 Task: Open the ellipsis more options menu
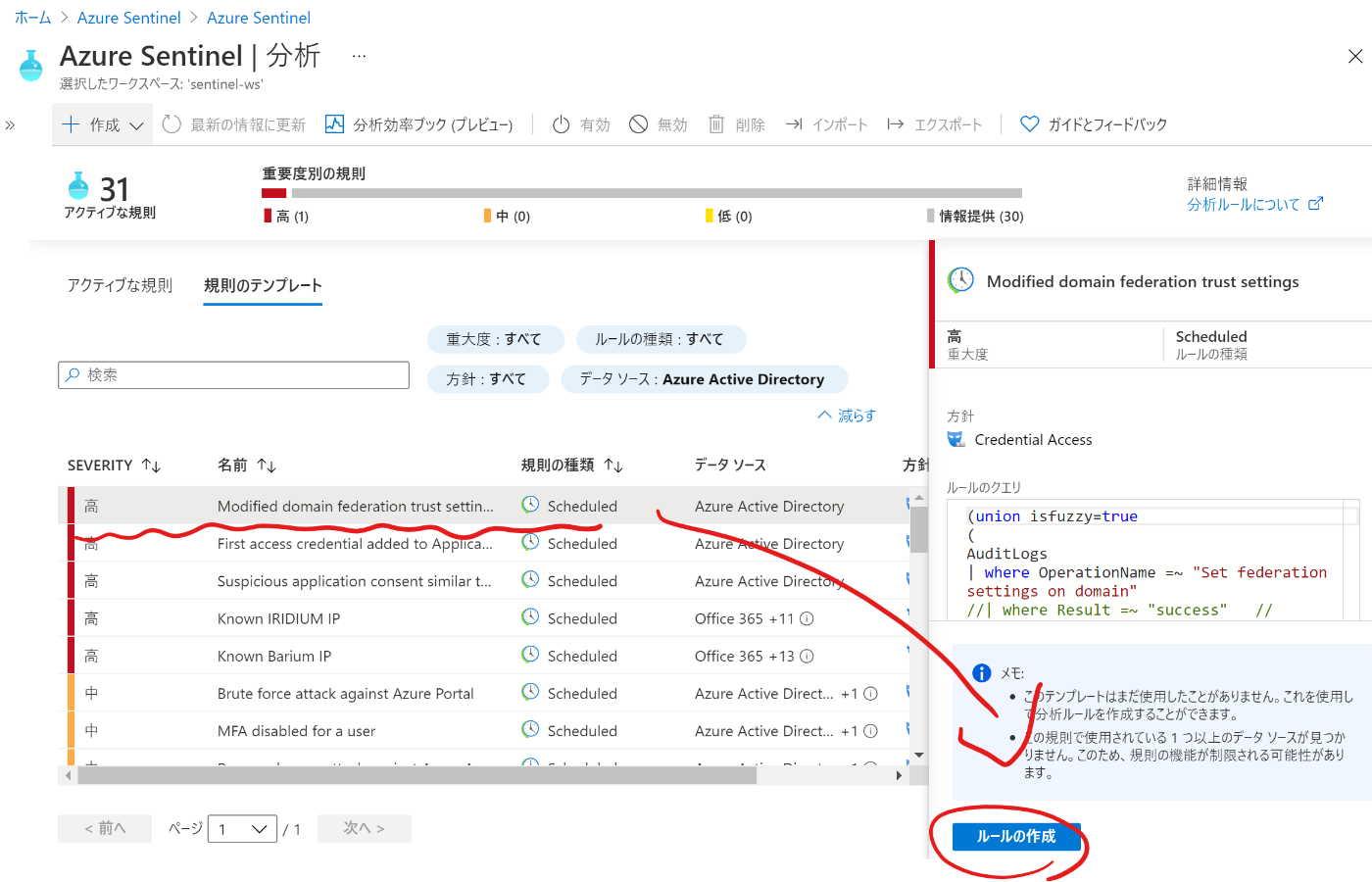point(359,56)
